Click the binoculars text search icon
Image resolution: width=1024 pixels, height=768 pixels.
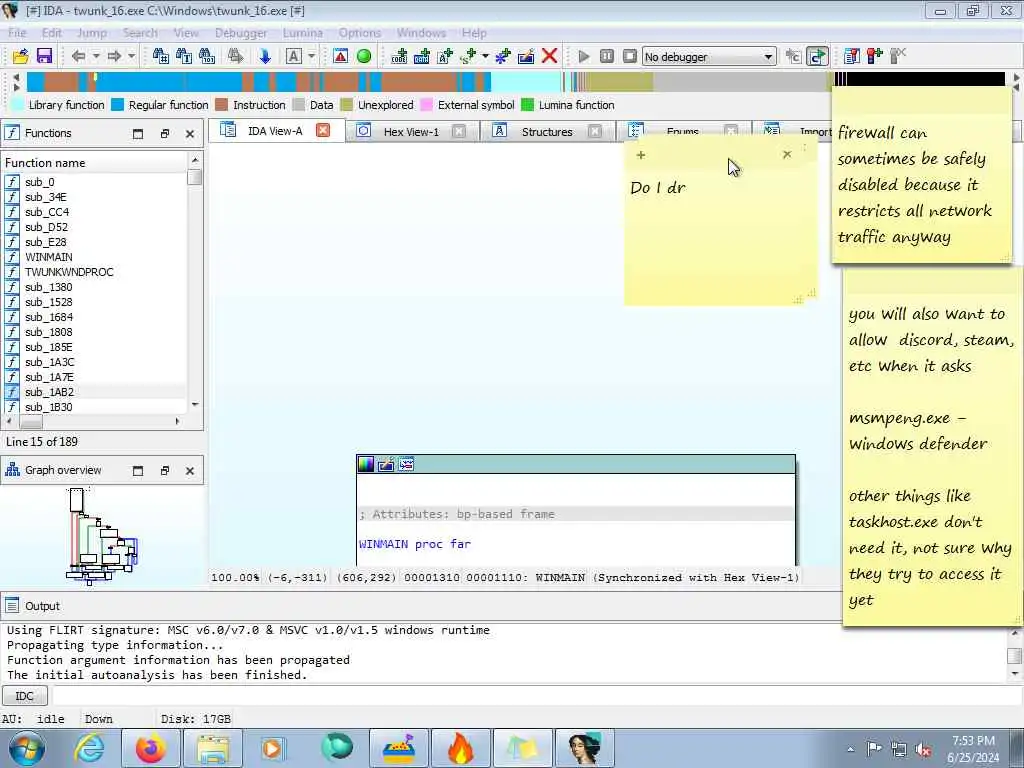184,56
